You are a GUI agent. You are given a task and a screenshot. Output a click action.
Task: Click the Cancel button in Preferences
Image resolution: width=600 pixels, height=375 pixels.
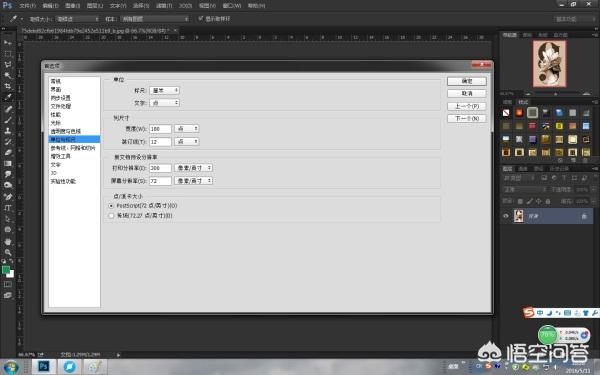467,93
